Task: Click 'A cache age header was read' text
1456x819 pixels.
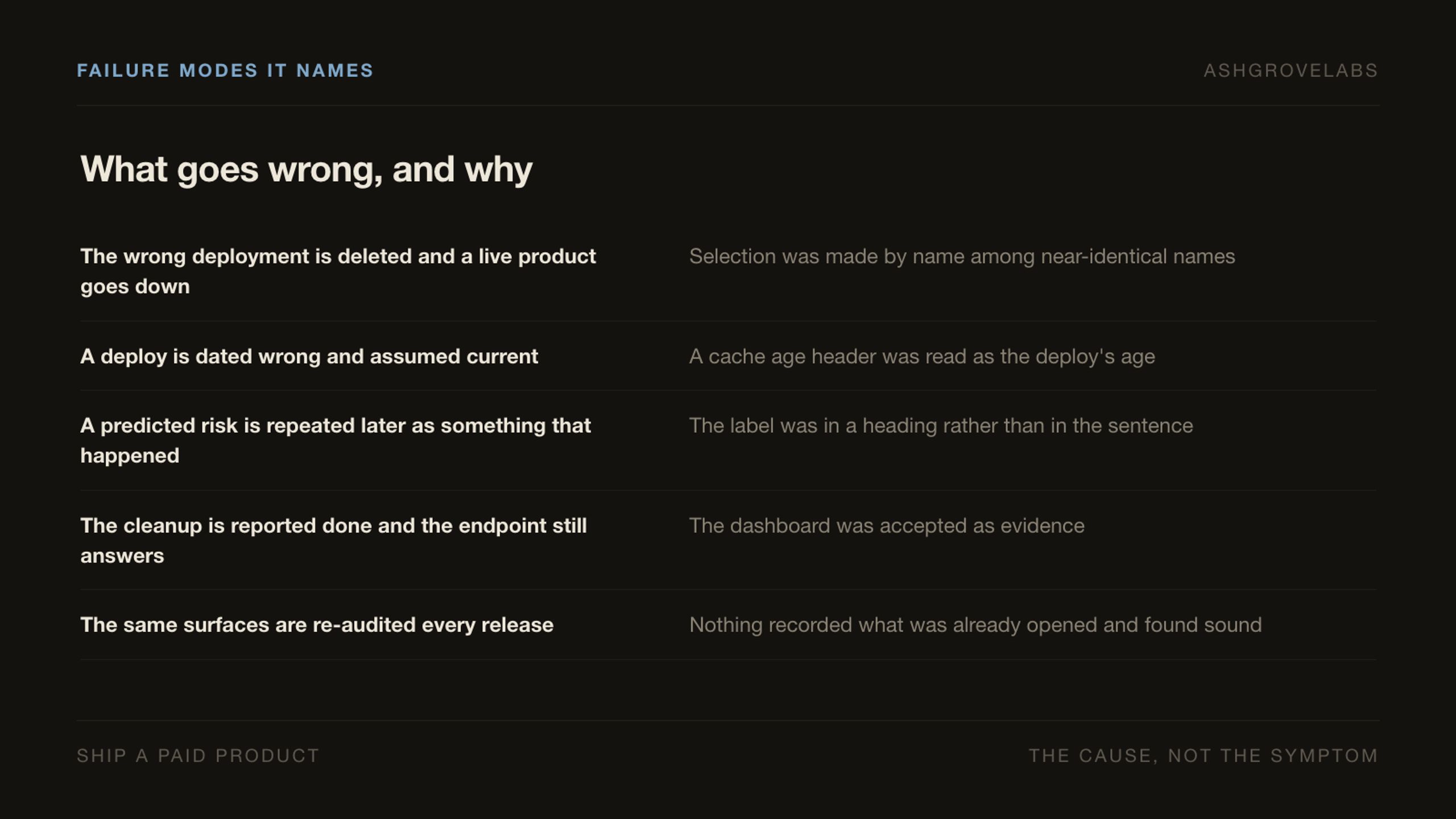Action: tap(922, 357)
